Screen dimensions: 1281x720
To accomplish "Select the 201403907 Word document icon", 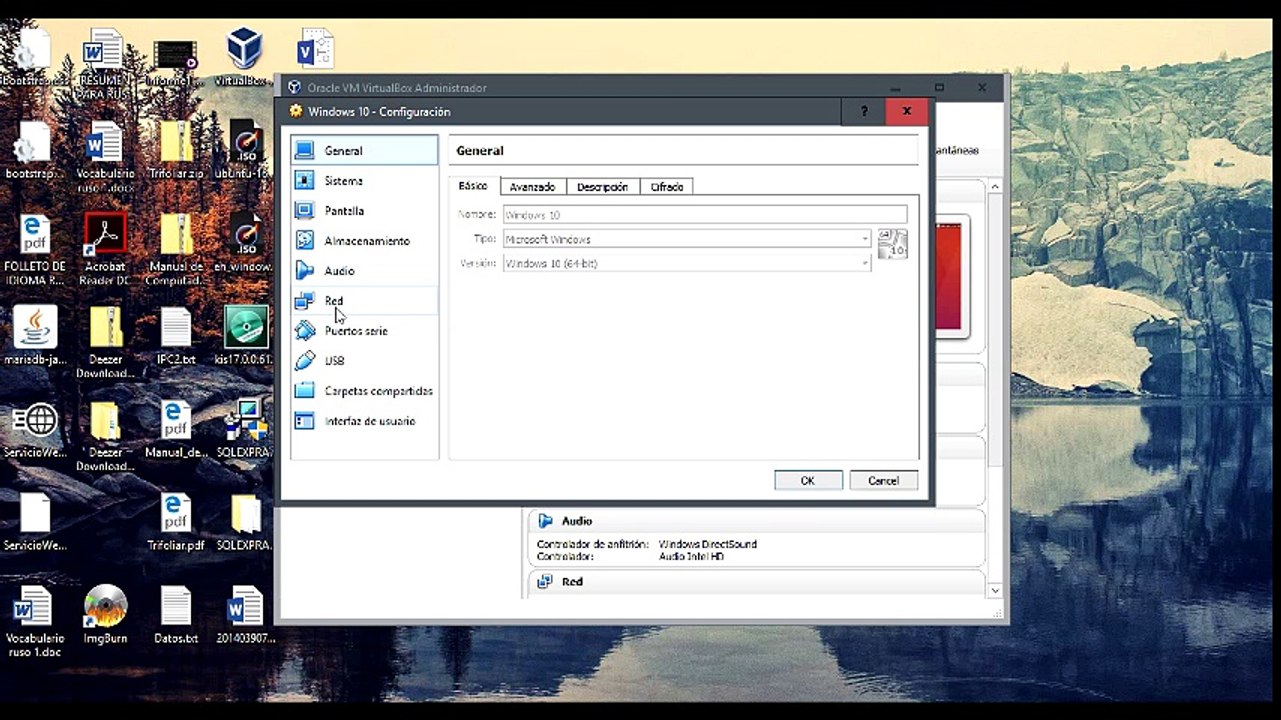I will [x=245, y=615].
